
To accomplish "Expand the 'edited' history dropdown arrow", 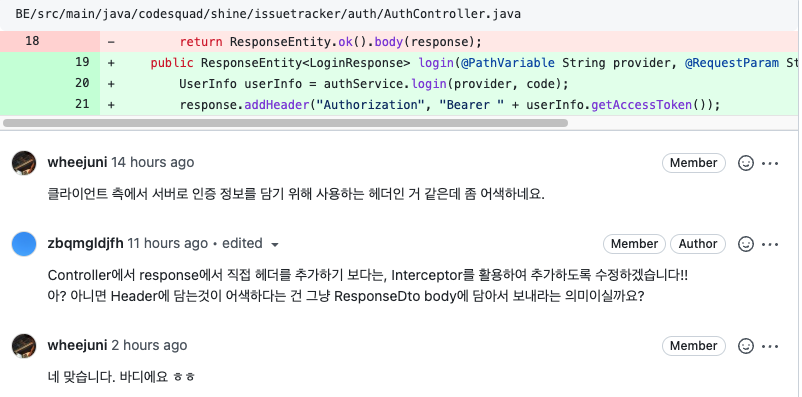I will (275, 245).
